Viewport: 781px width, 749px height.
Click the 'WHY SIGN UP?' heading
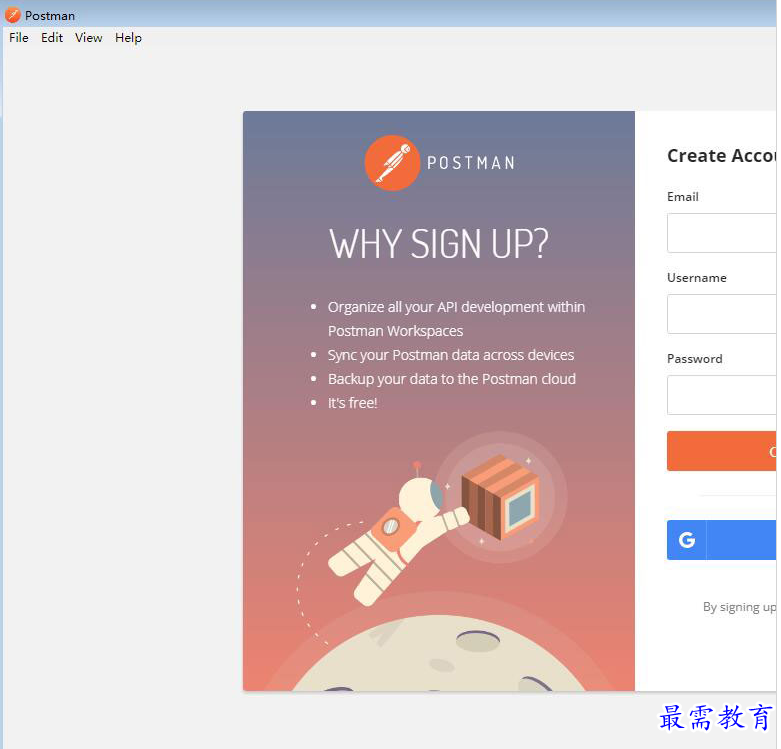[439, 244]
